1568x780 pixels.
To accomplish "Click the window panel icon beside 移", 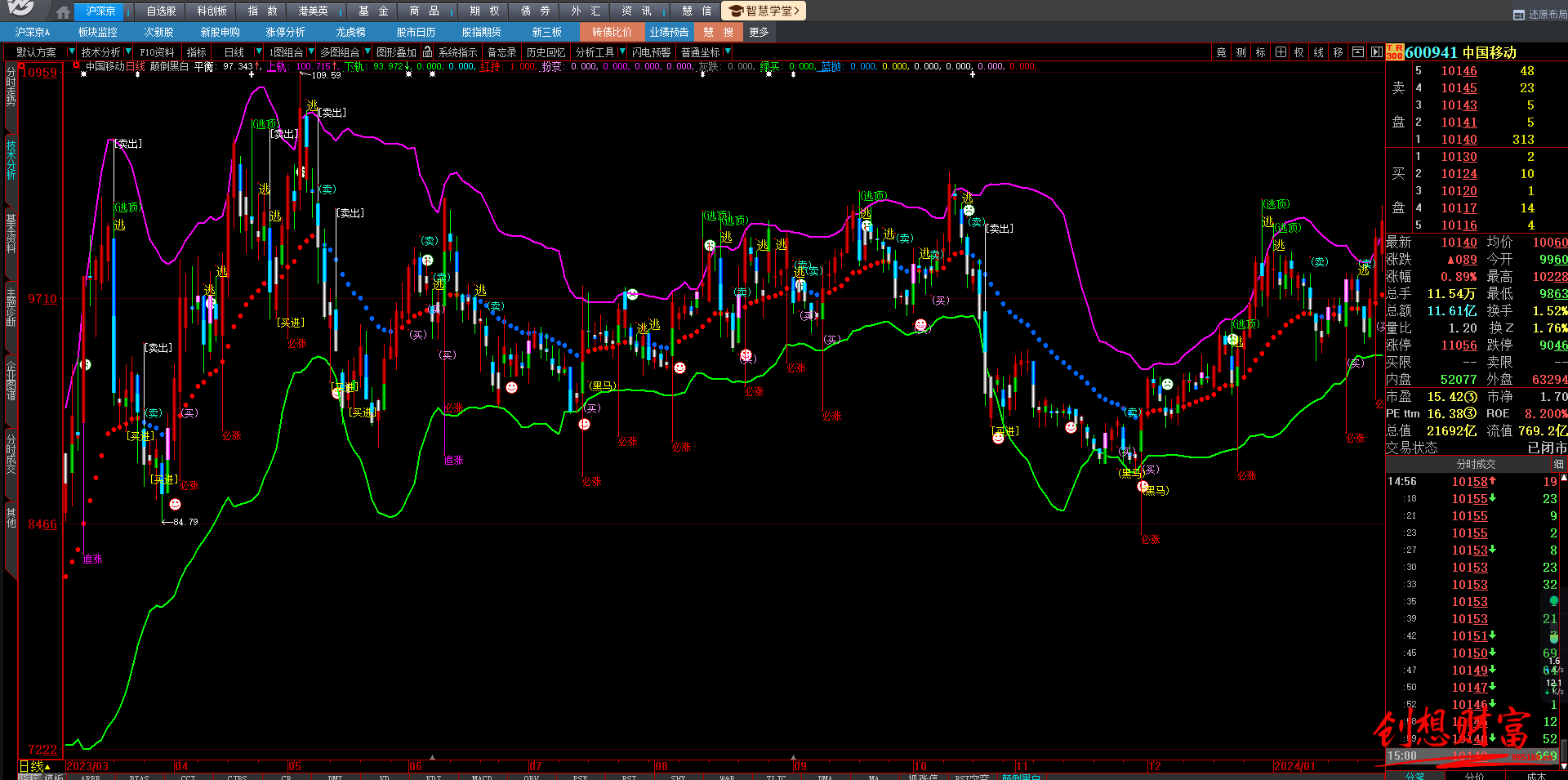I will [x=1357, y=52].
